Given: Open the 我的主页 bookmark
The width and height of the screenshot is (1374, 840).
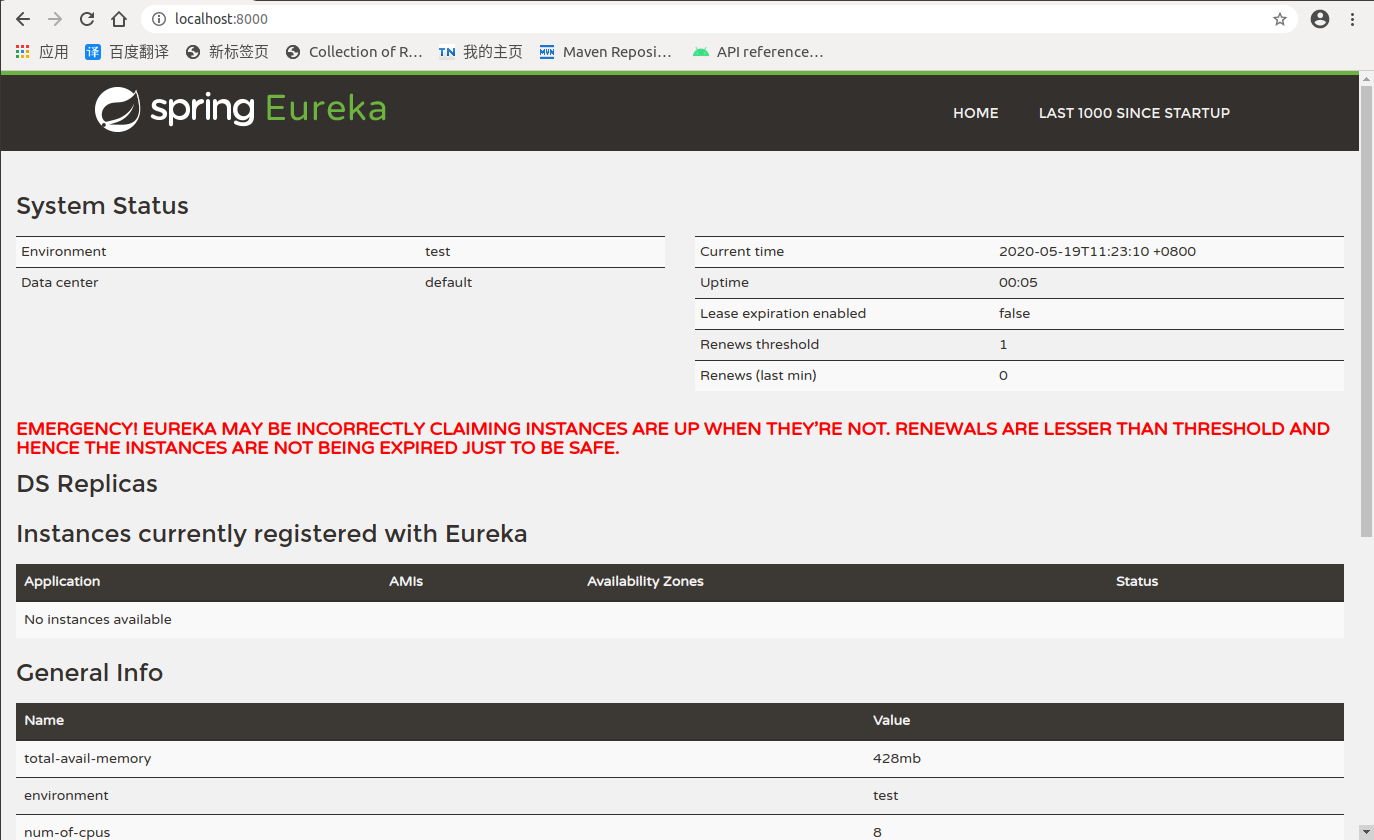Looking at the screenshot, I should pyautogui.click(x=481, y=52).
